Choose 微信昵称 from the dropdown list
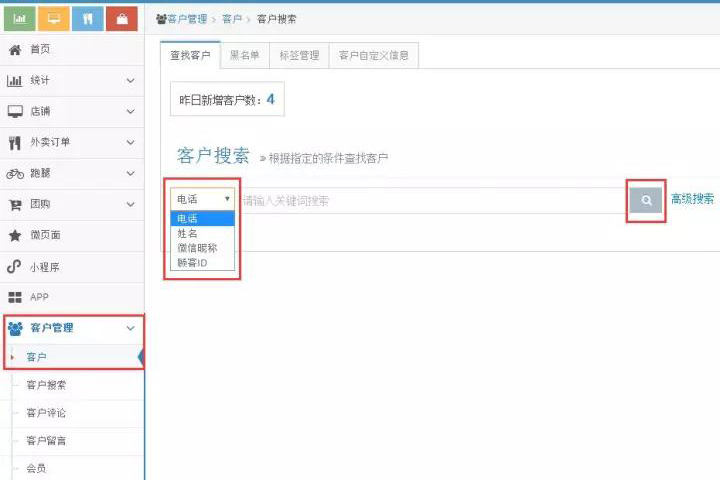 (x=202, y=248)
